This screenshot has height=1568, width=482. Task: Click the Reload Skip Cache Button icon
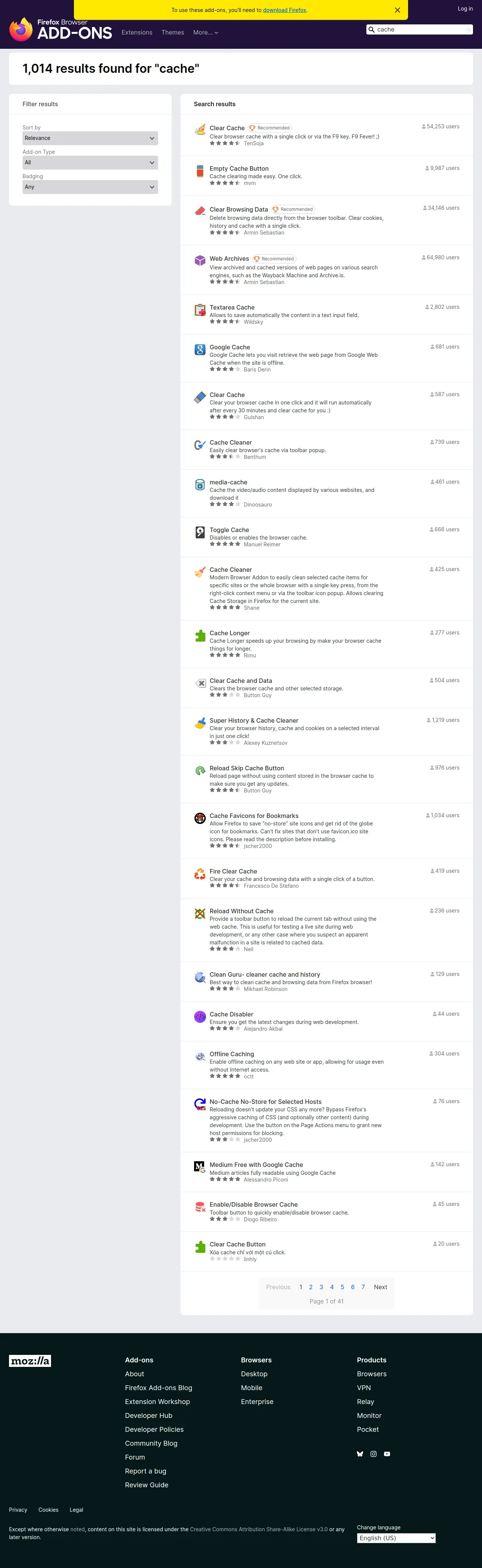pos(200,771)
